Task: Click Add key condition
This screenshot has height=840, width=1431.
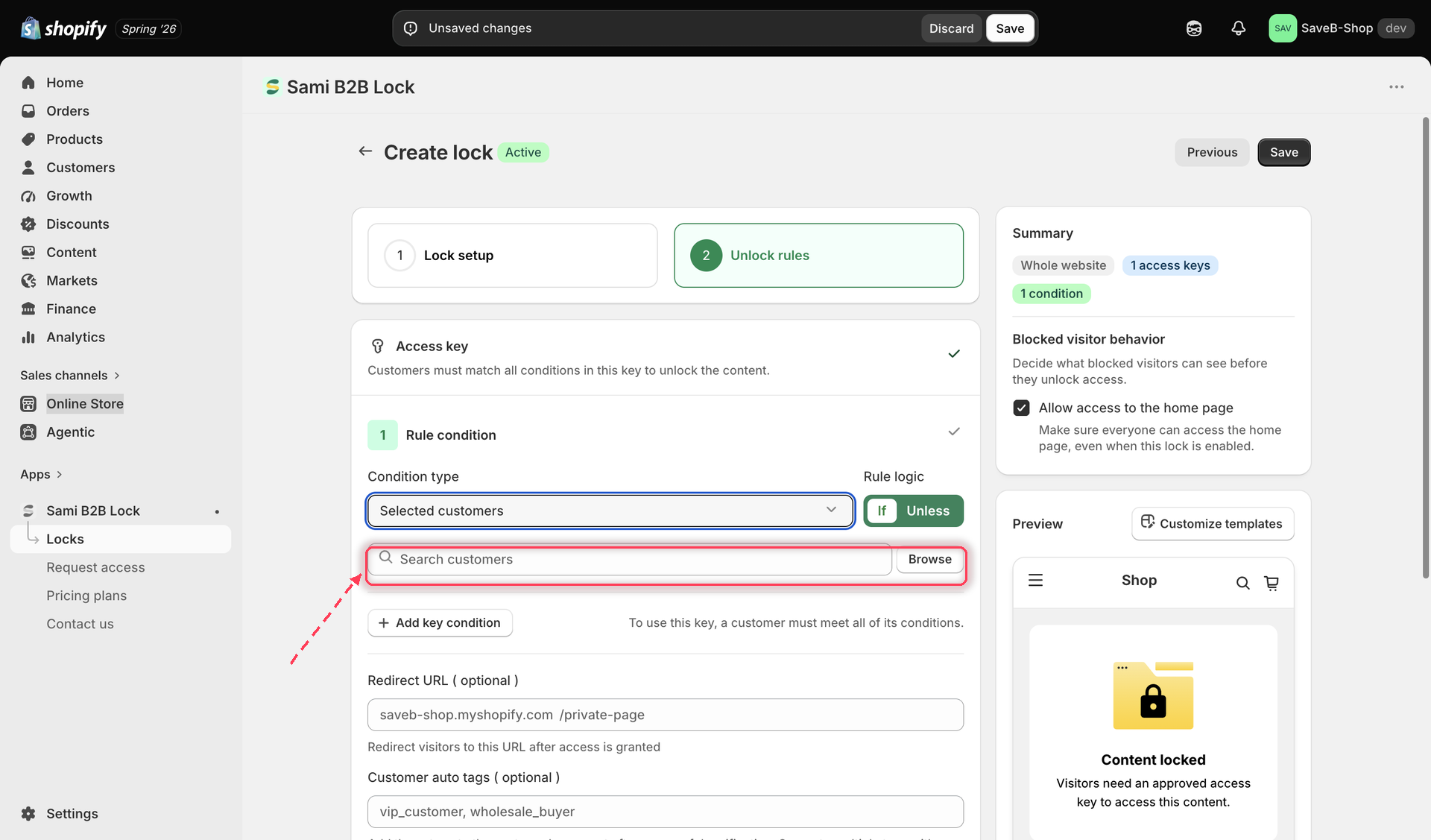Action: pos(440,623)
